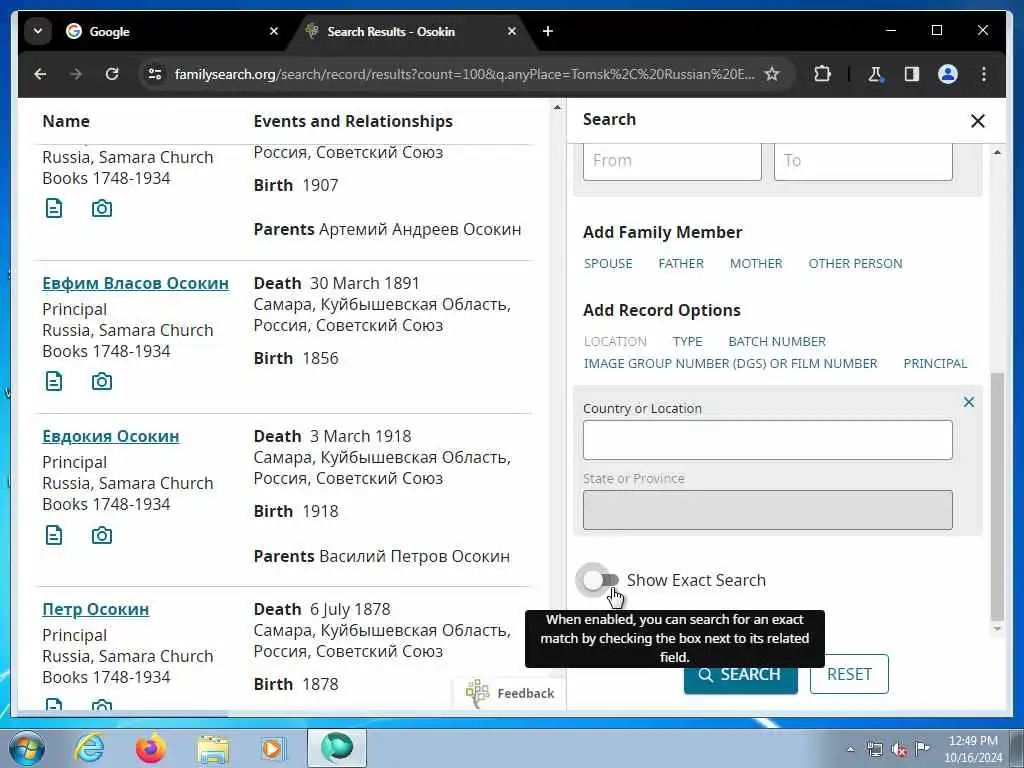The width and height of the screenshot is (1024, 768).
Task: Click the browser back arrow
Action: tap(40, 74)
